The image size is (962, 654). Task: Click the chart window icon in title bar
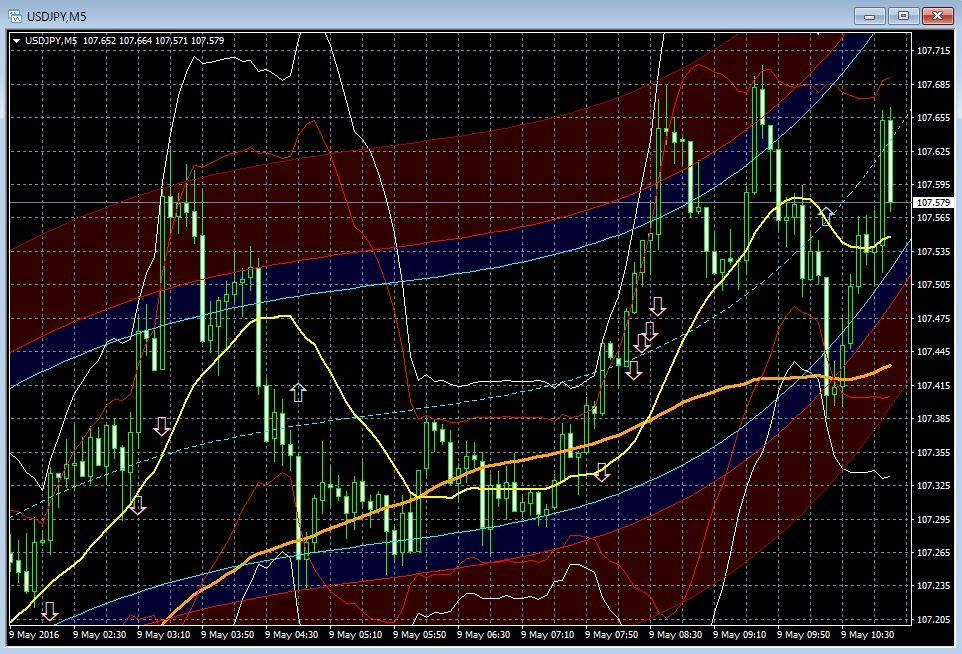(15, 16)
